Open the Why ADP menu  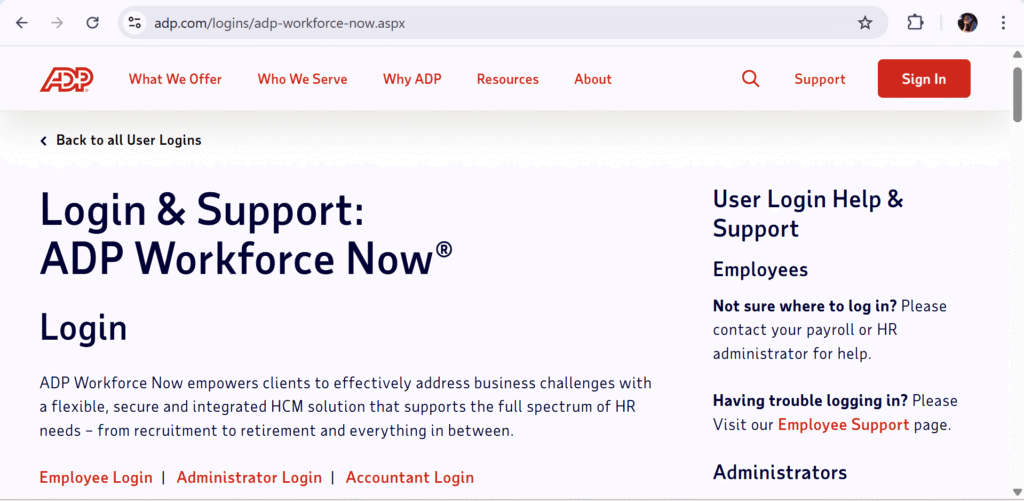click(x=412, y=79)
